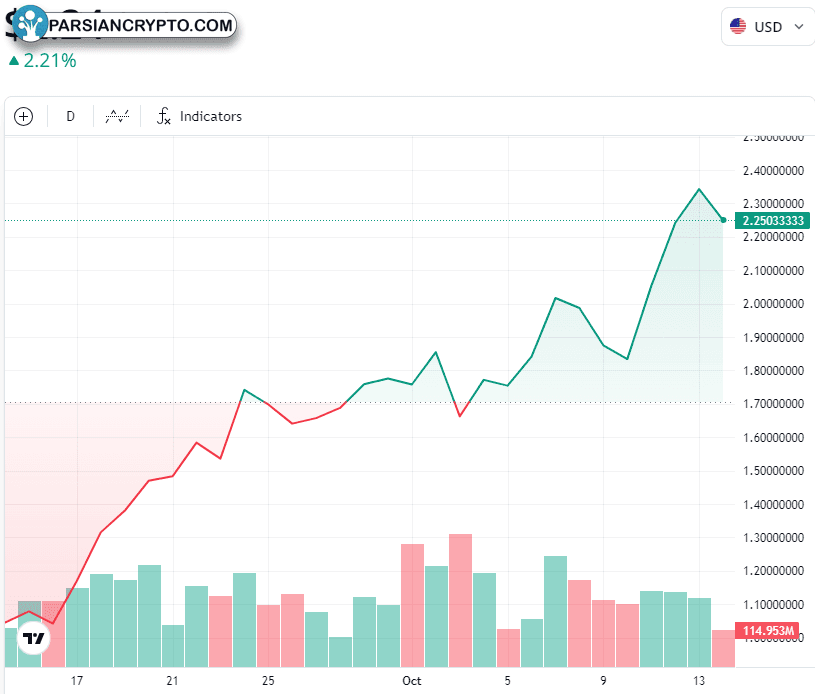Click the TradingView logo badge

(x=33, y=638)
